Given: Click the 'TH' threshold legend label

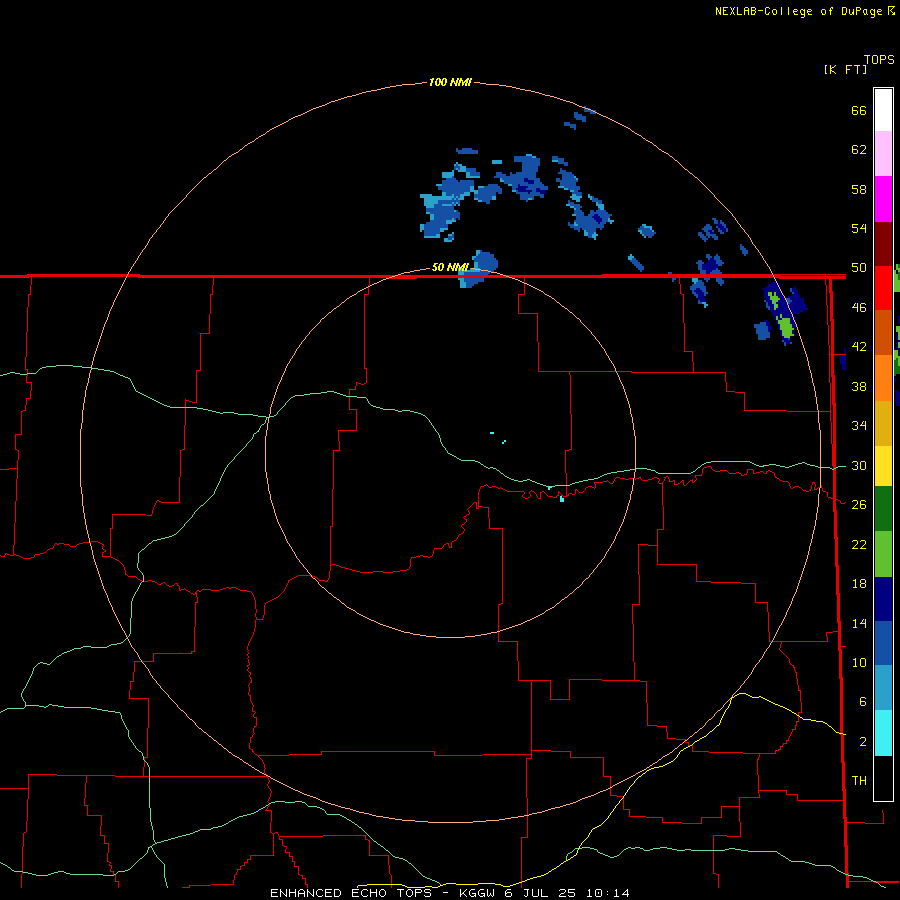Looking at the screenshot, I should tap(859, 781).
